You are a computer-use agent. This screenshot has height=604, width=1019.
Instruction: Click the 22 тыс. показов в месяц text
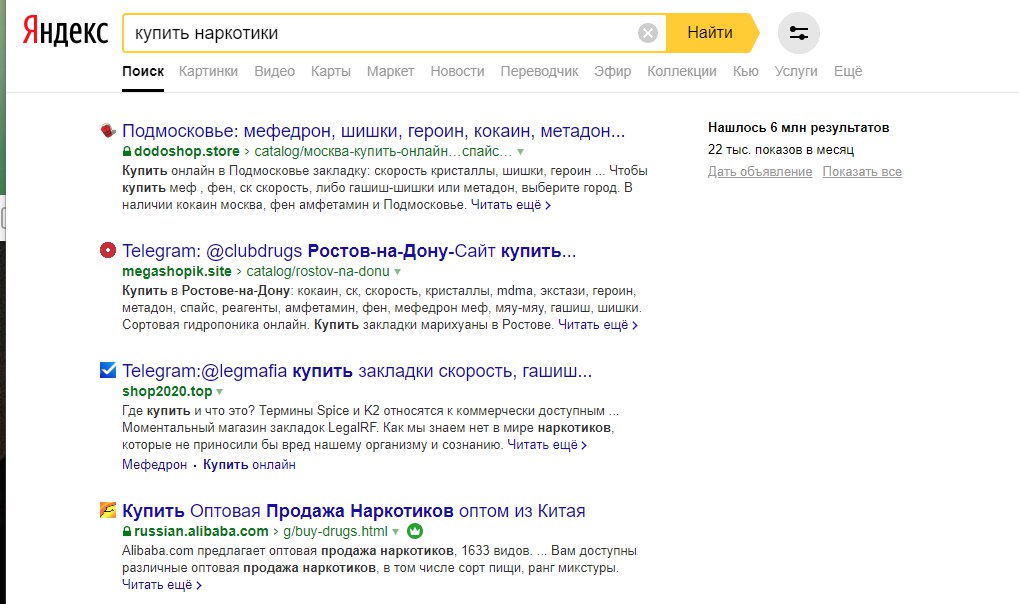(x=781, y=150)
